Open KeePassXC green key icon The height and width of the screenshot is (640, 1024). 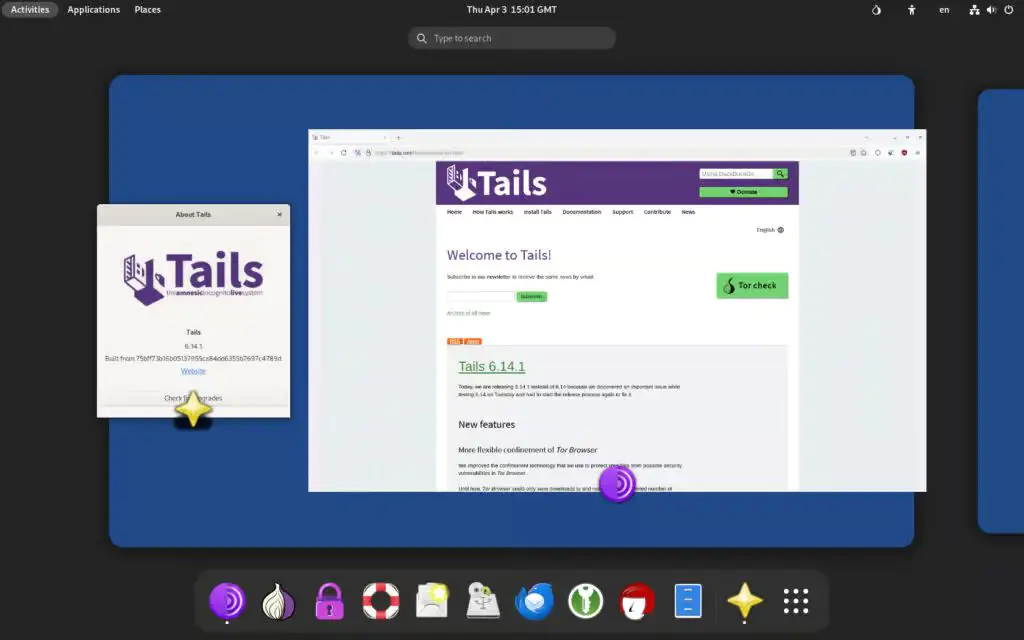(585, 601)
